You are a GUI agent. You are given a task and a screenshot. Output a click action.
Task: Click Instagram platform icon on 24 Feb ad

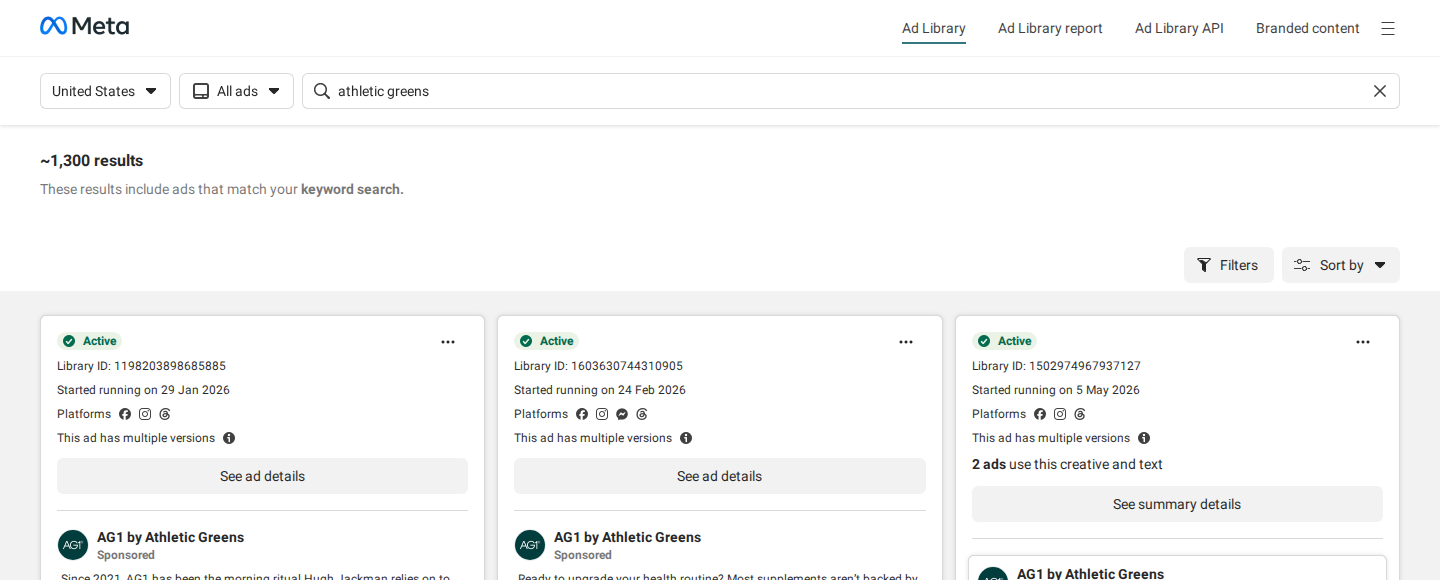tap(602, 414)
